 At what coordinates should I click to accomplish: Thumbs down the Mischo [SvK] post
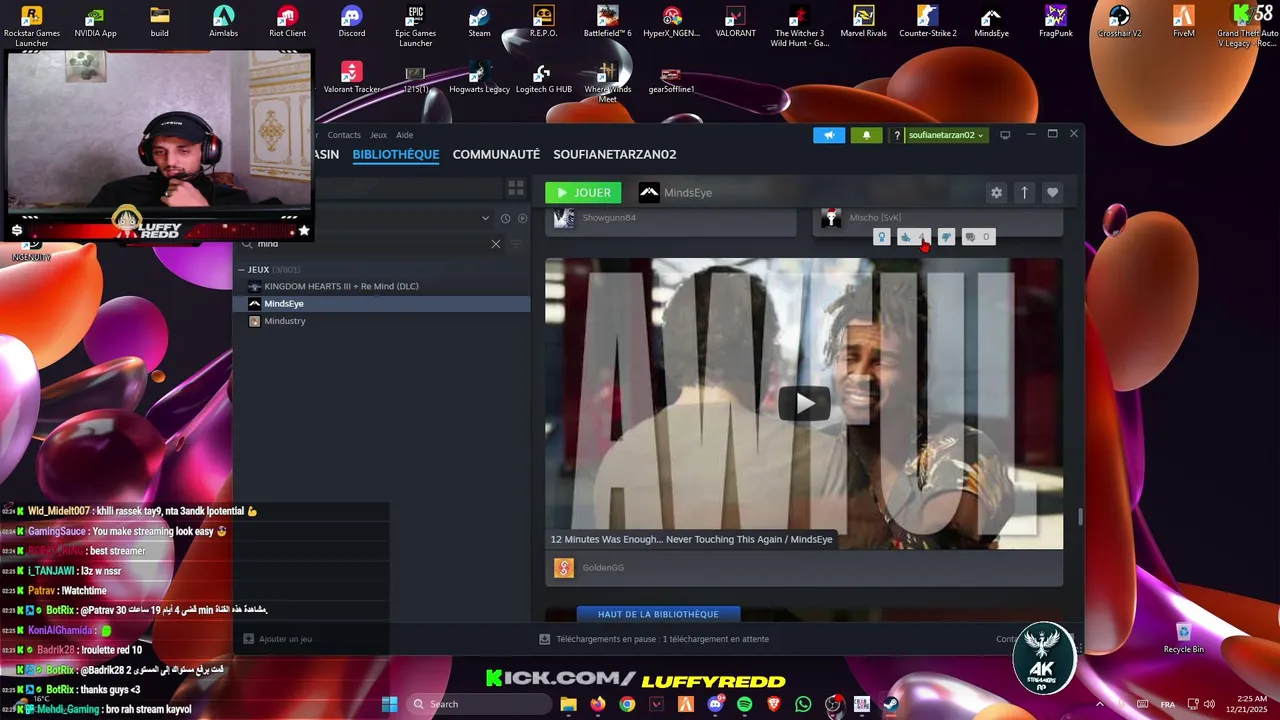click(946, 237)
